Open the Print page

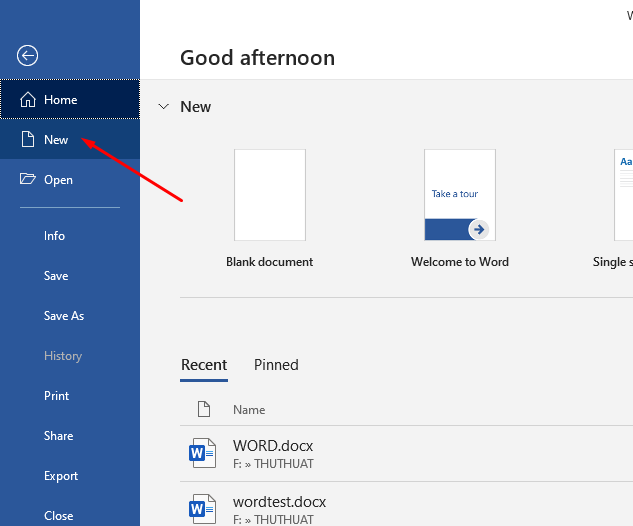[70, 395]
